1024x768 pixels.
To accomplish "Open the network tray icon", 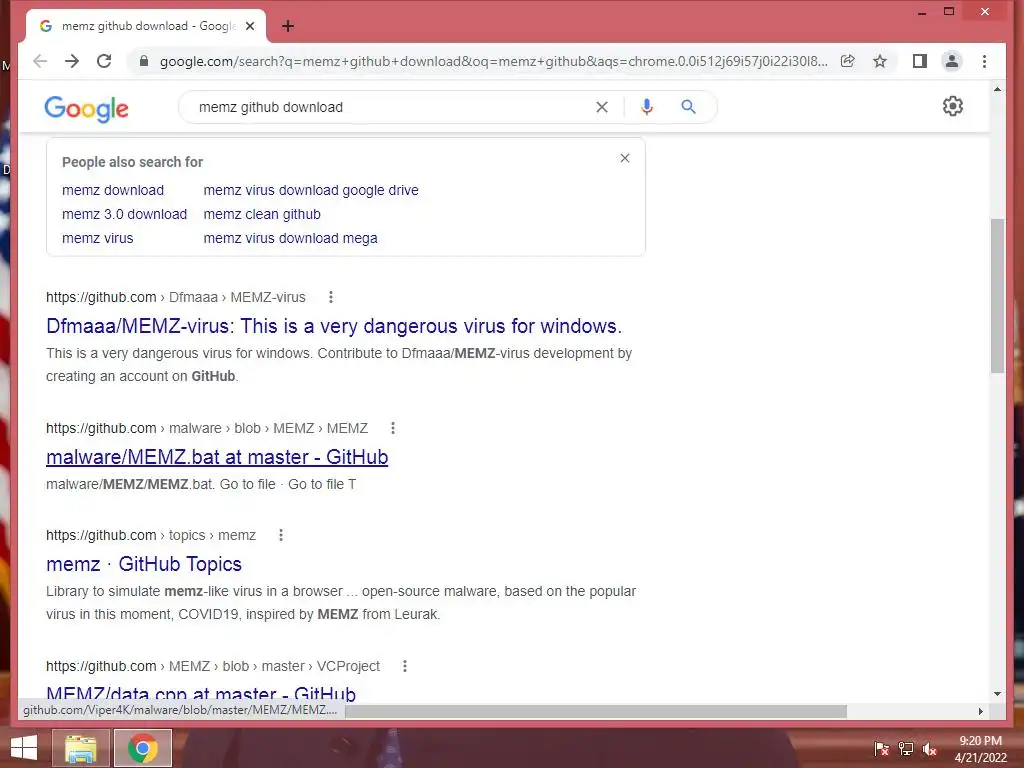I will (906, 749).
